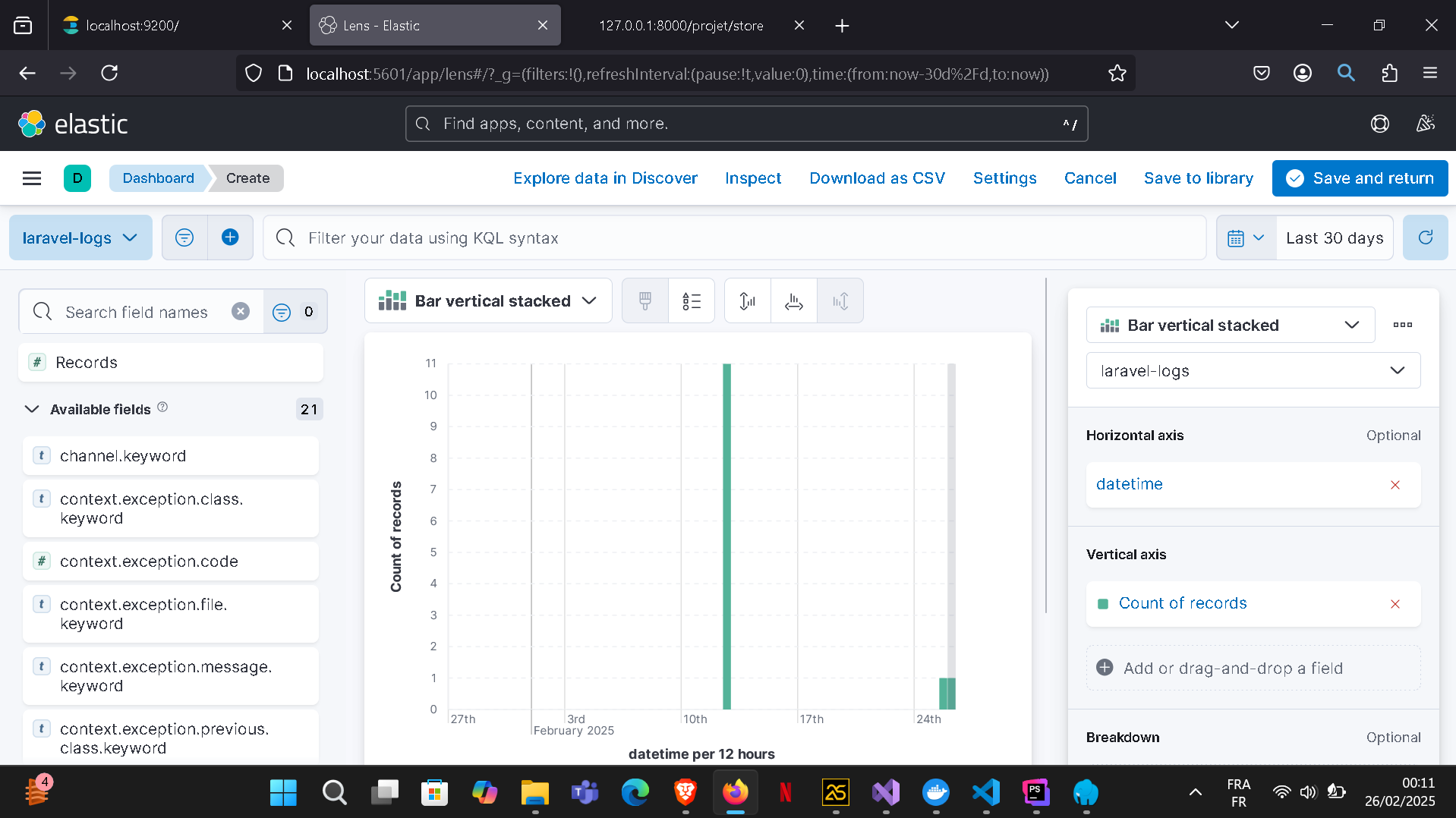1456x818 pixels.
Task: Add a filter with the plus icon
Action: coord(230,238)
